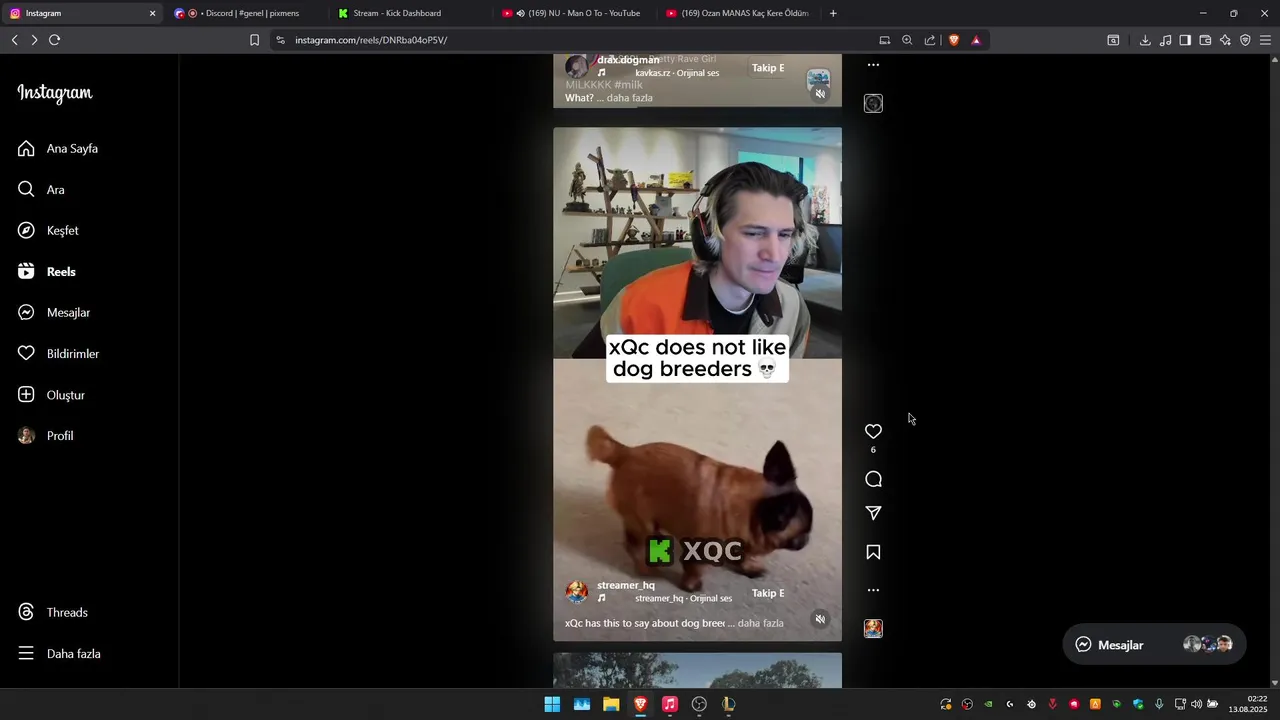This screenshot has width=1280, height=720.
Task: Like the xQc dog breeders reel
Action: [x=873, y=431]
